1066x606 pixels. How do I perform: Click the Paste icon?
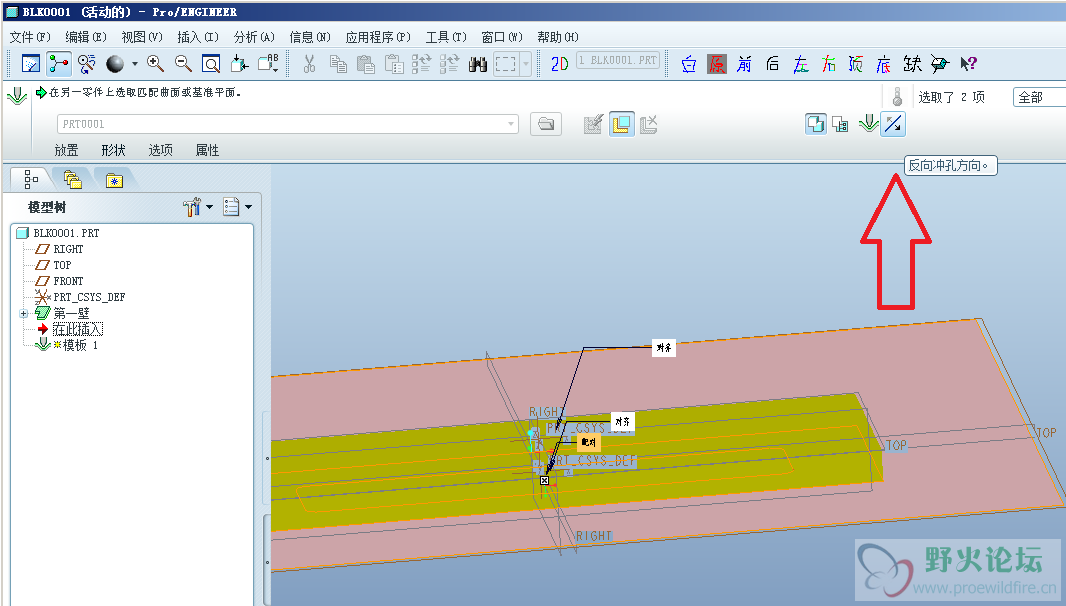click(x=366, y=64)
